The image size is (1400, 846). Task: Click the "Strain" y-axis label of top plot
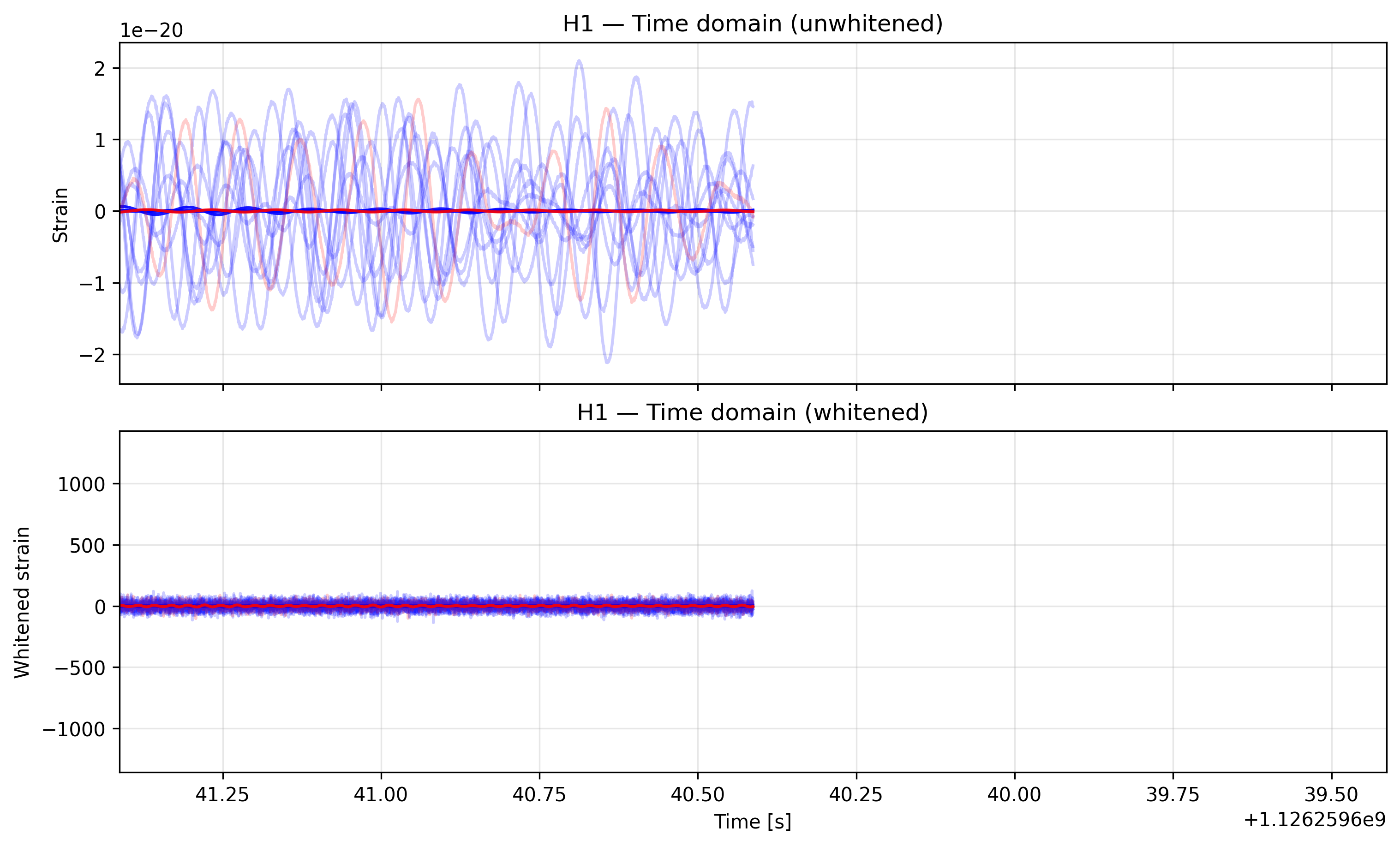[60, 215]
